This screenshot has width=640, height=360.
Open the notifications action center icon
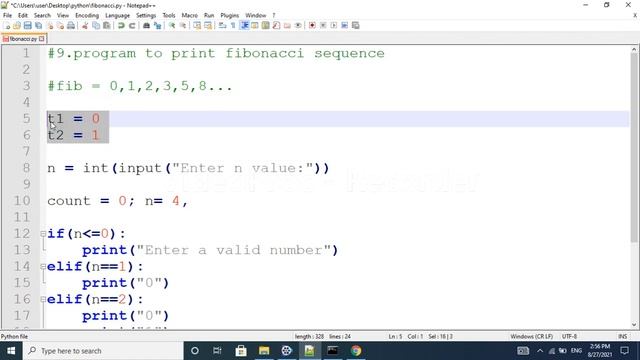[x=624, y=351]
